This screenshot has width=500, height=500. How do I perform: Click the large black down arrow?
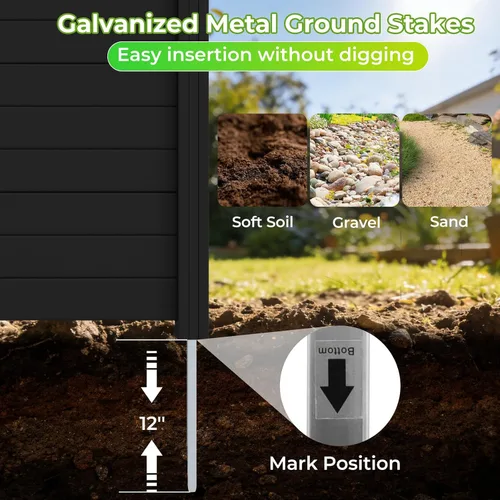pyautogui.click(x=337, y=386)
